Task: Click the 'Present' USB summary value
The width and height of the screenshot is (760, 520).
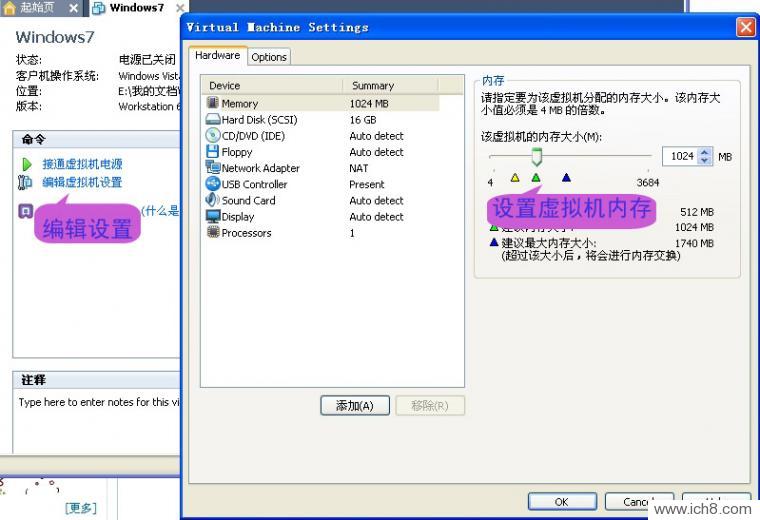Action: [x=366, y=184]
